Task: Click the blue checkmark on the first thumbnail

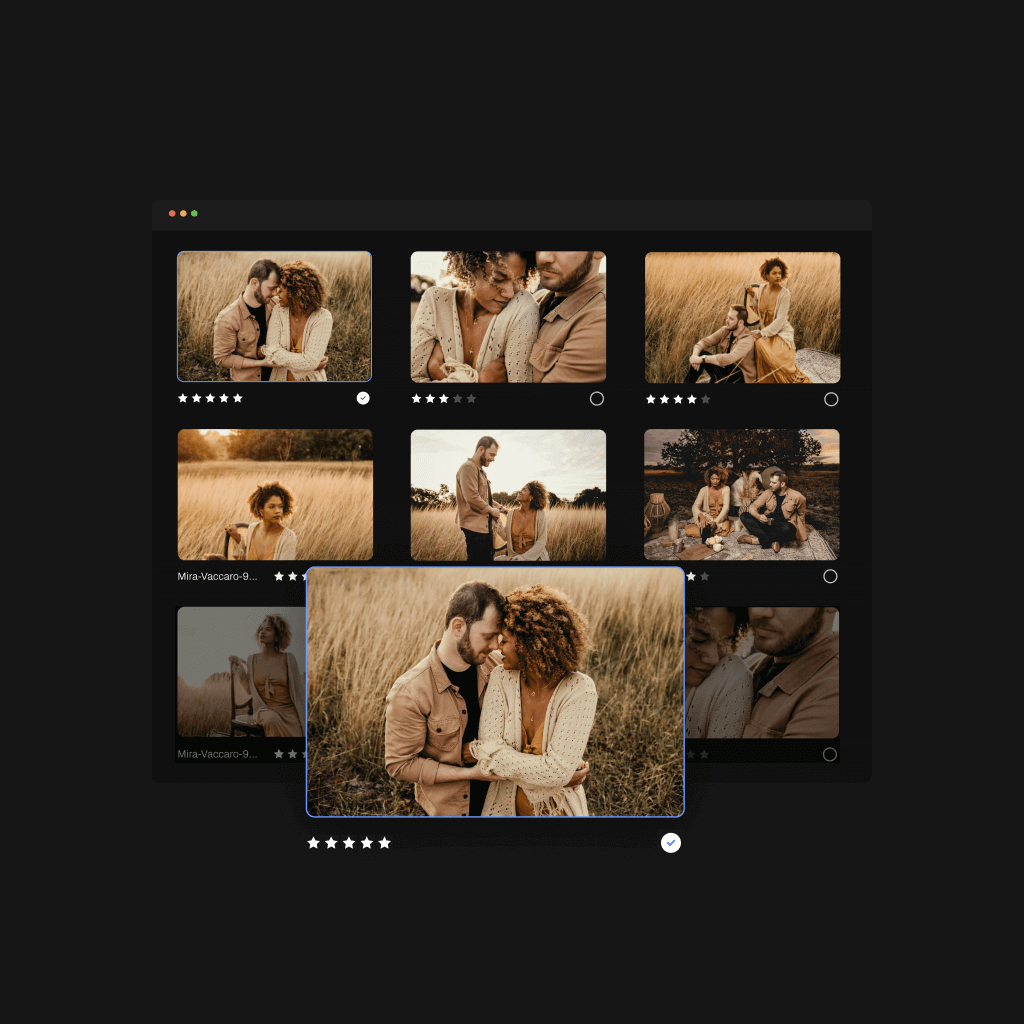Action: pos(362,397)
